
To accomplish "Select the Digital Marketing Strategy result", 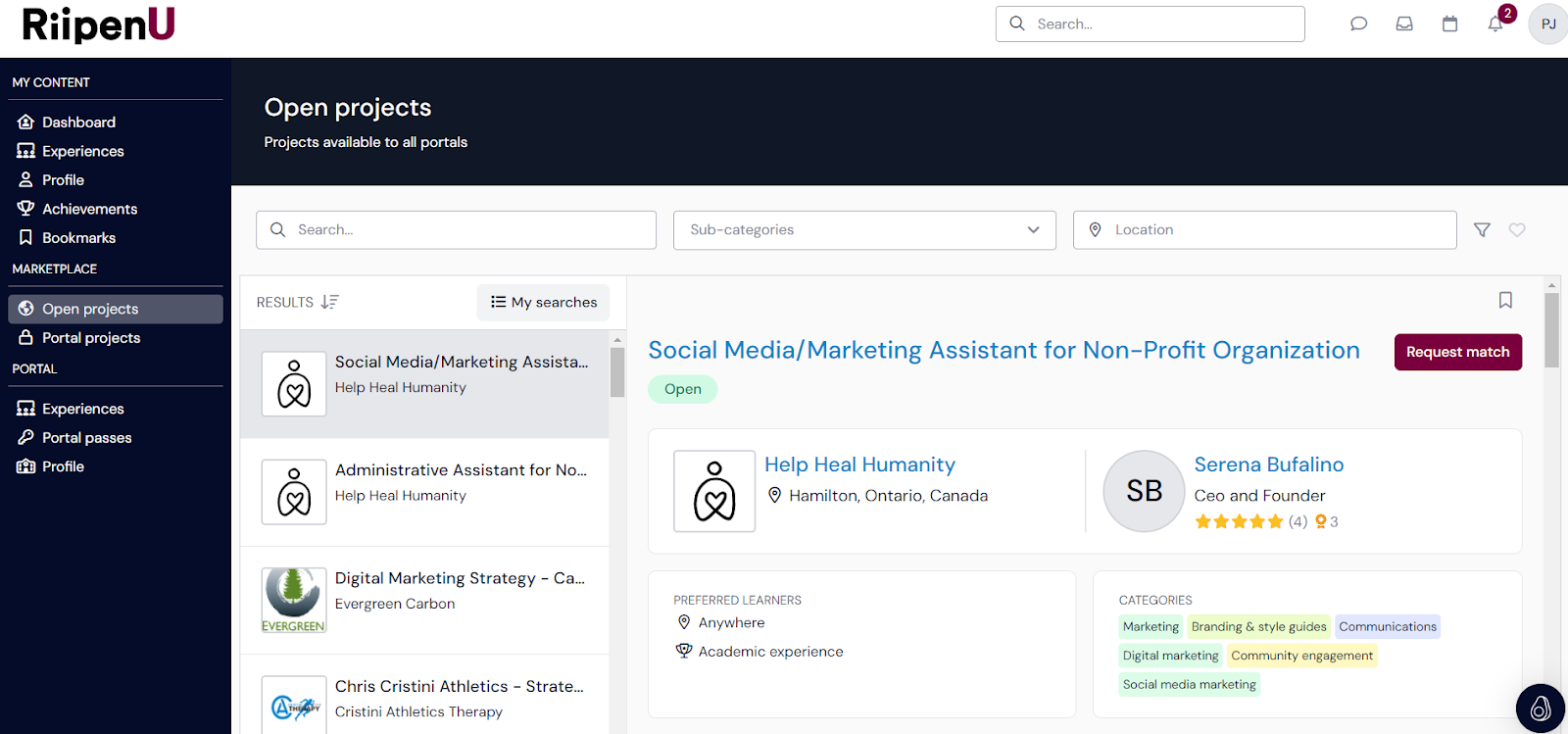I will coord(424,600).
